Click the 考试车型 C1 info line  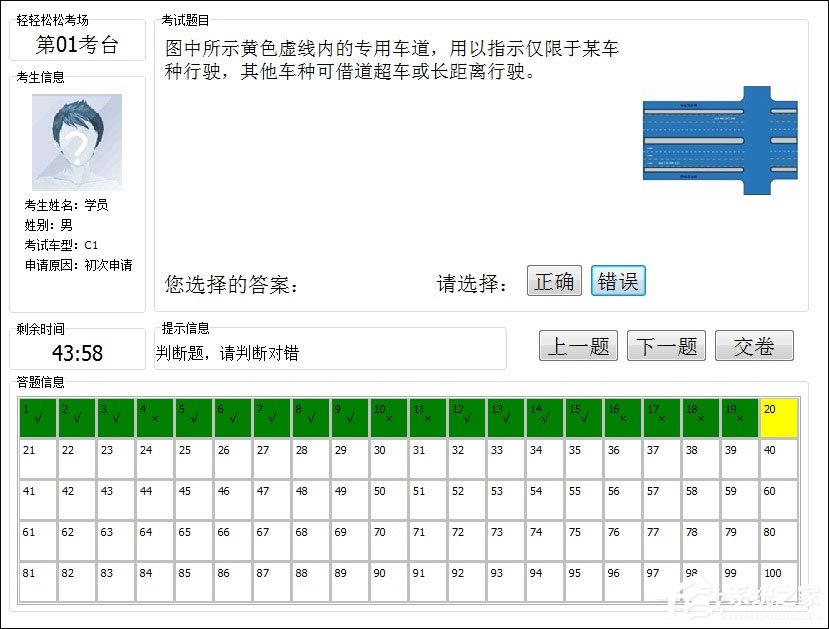[x=60, y=244]
